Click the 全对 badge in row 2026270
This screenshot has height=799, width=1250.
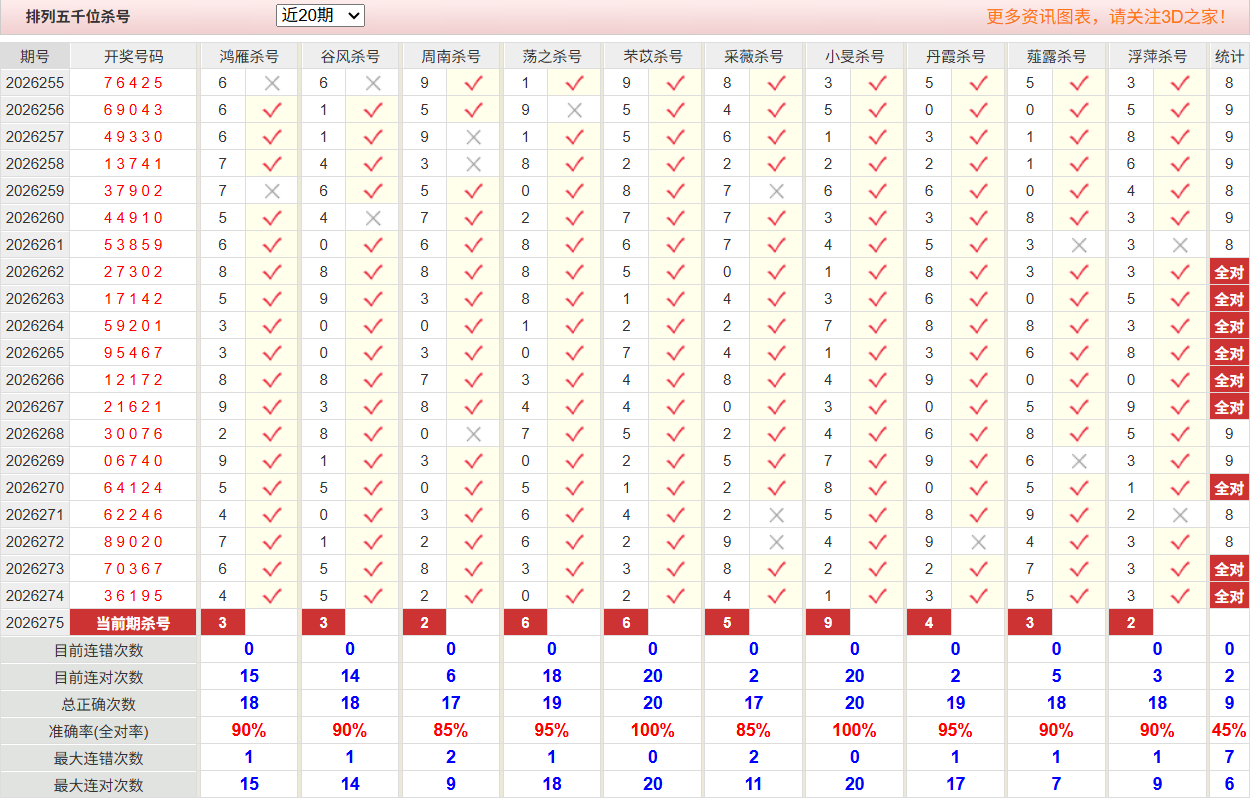(x=1229, y=488)
